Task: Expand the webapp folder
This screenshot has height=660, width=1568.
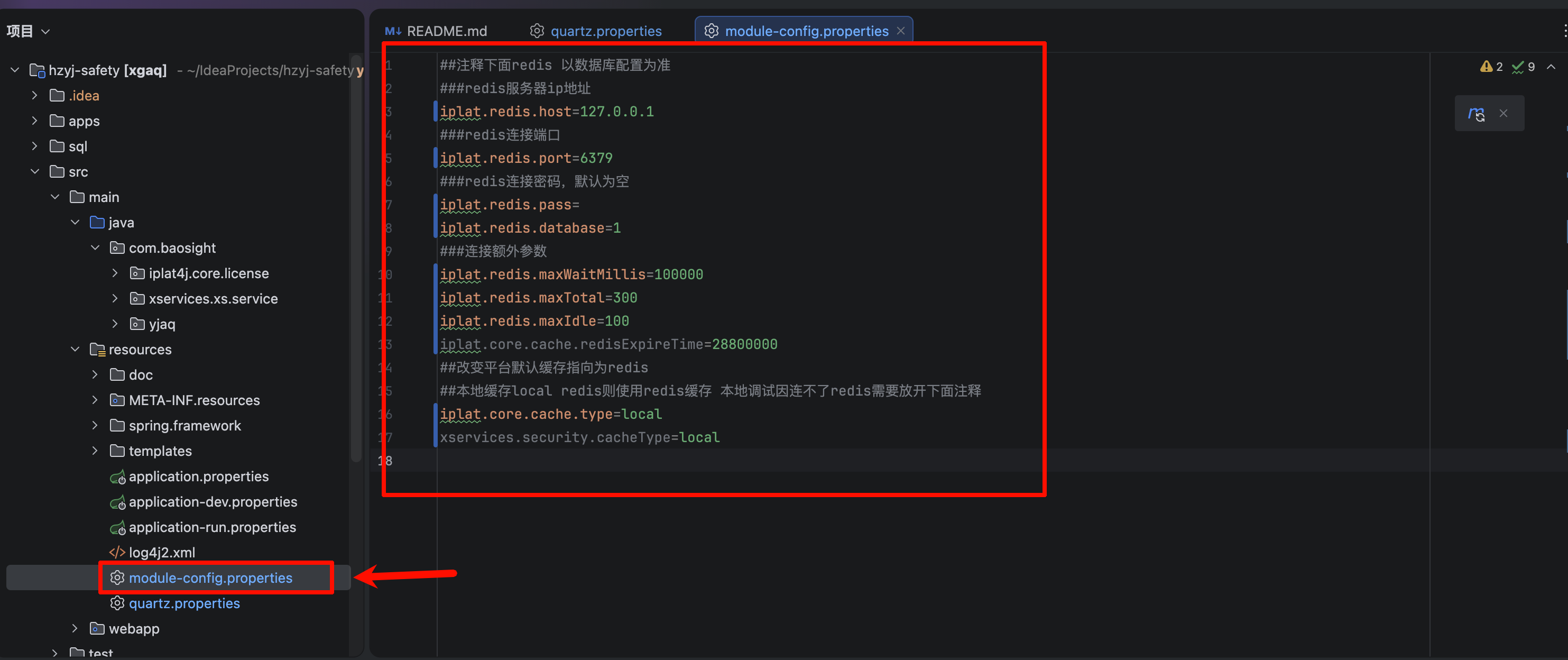Action: click(75, 628)
